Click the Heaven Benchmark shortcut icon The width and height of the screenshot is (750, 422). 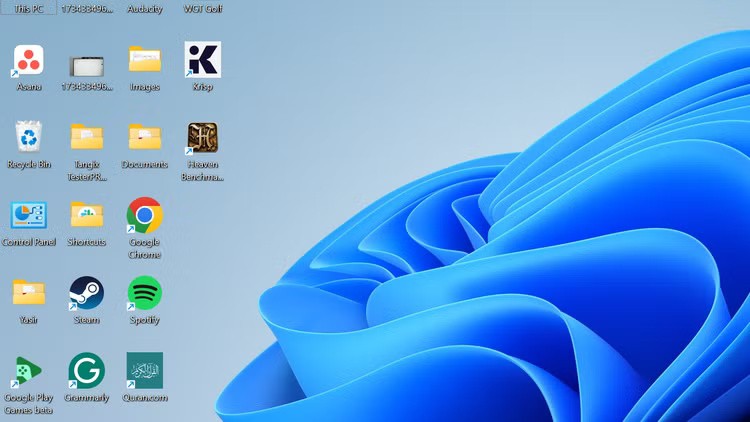[x=203, y=138]
